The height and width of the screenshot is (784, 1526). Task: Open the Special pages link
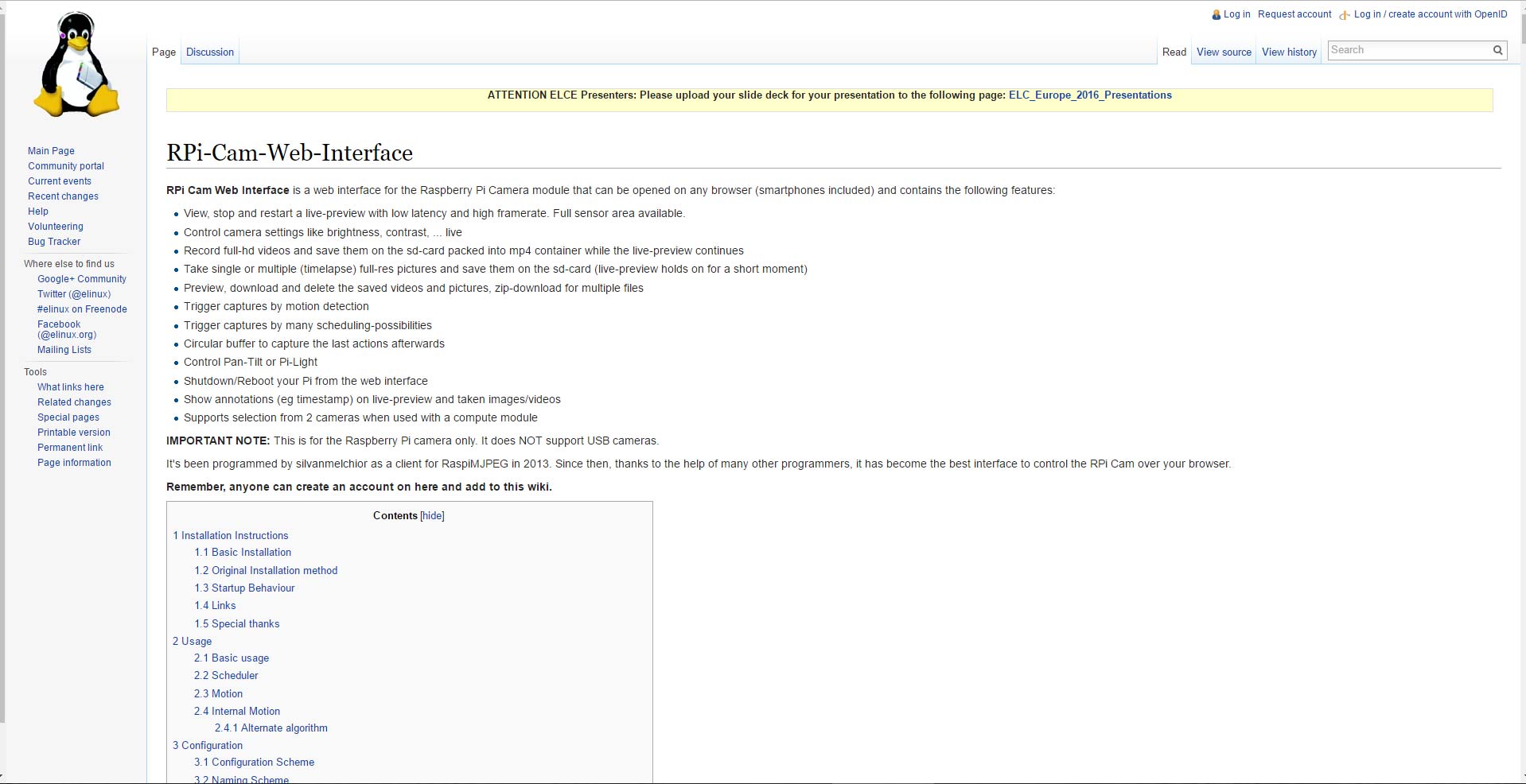tap(68, 417)
